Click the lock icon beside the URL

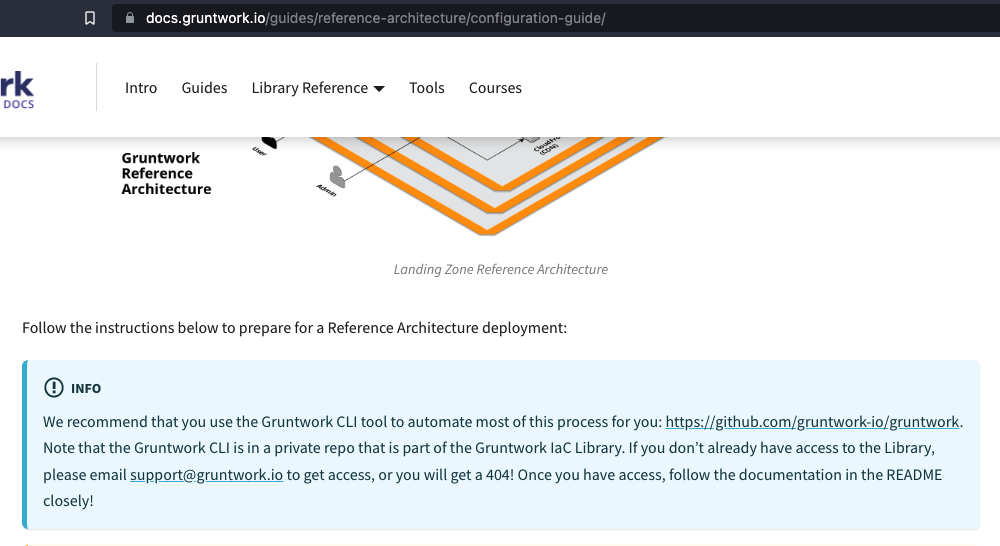pos(130,18)
